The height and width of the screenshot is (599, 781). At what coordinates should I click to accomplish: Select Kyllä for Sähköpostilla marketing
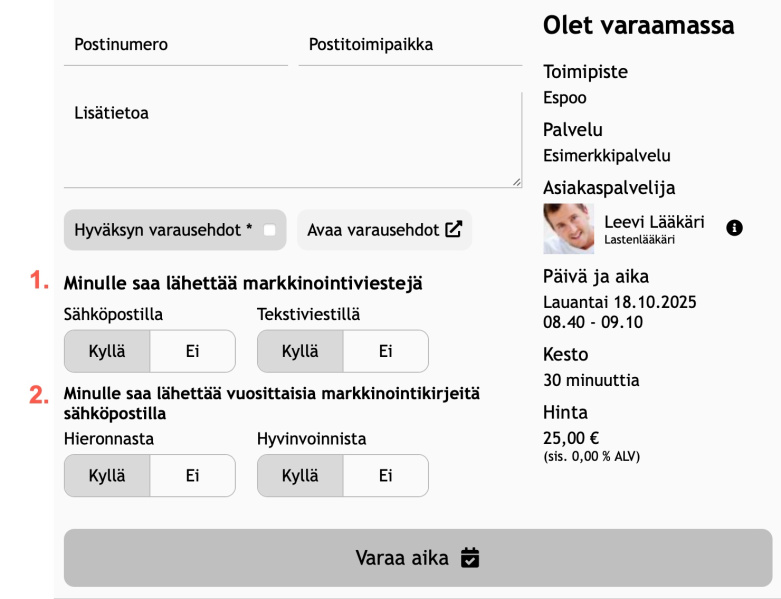pos(107,351)
